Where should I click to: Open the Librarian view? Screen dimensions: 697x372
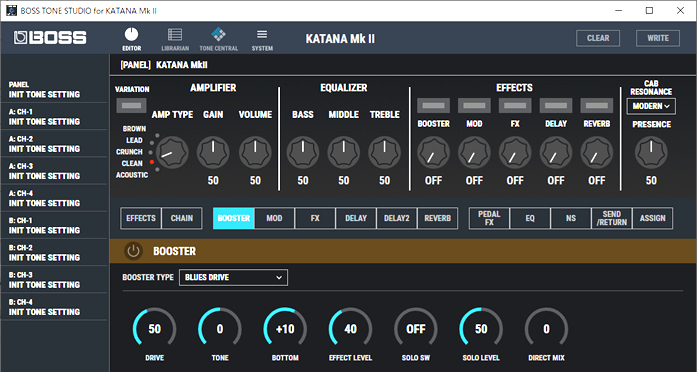coord(175,39)
